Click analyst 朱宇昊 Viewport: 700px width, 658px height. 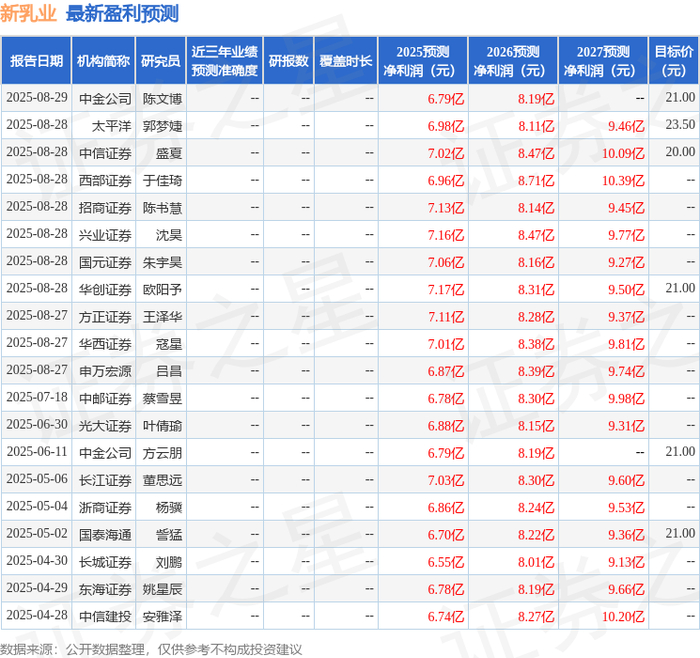coord(162,262)
